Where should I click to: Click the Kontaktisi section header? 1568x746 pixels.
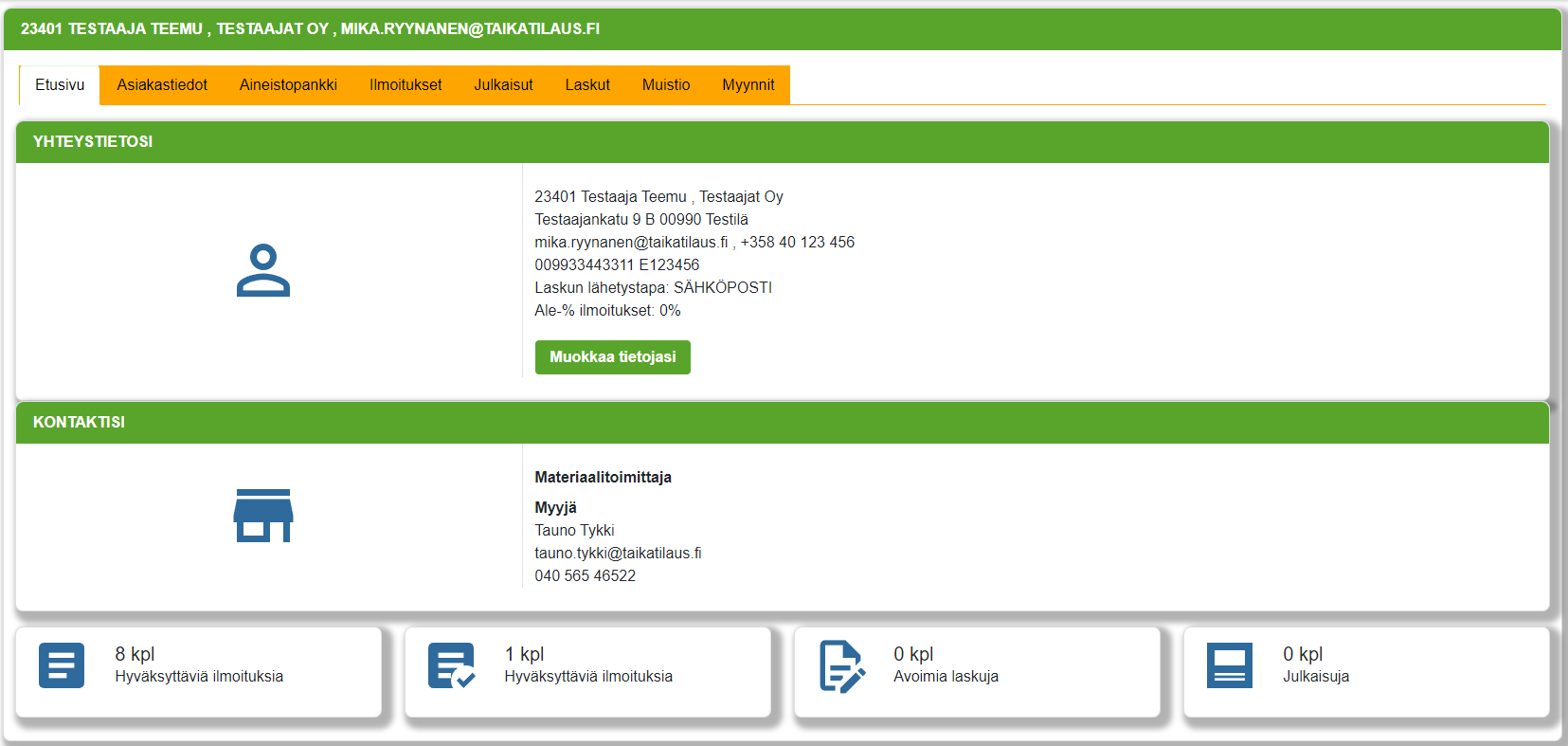783,423
